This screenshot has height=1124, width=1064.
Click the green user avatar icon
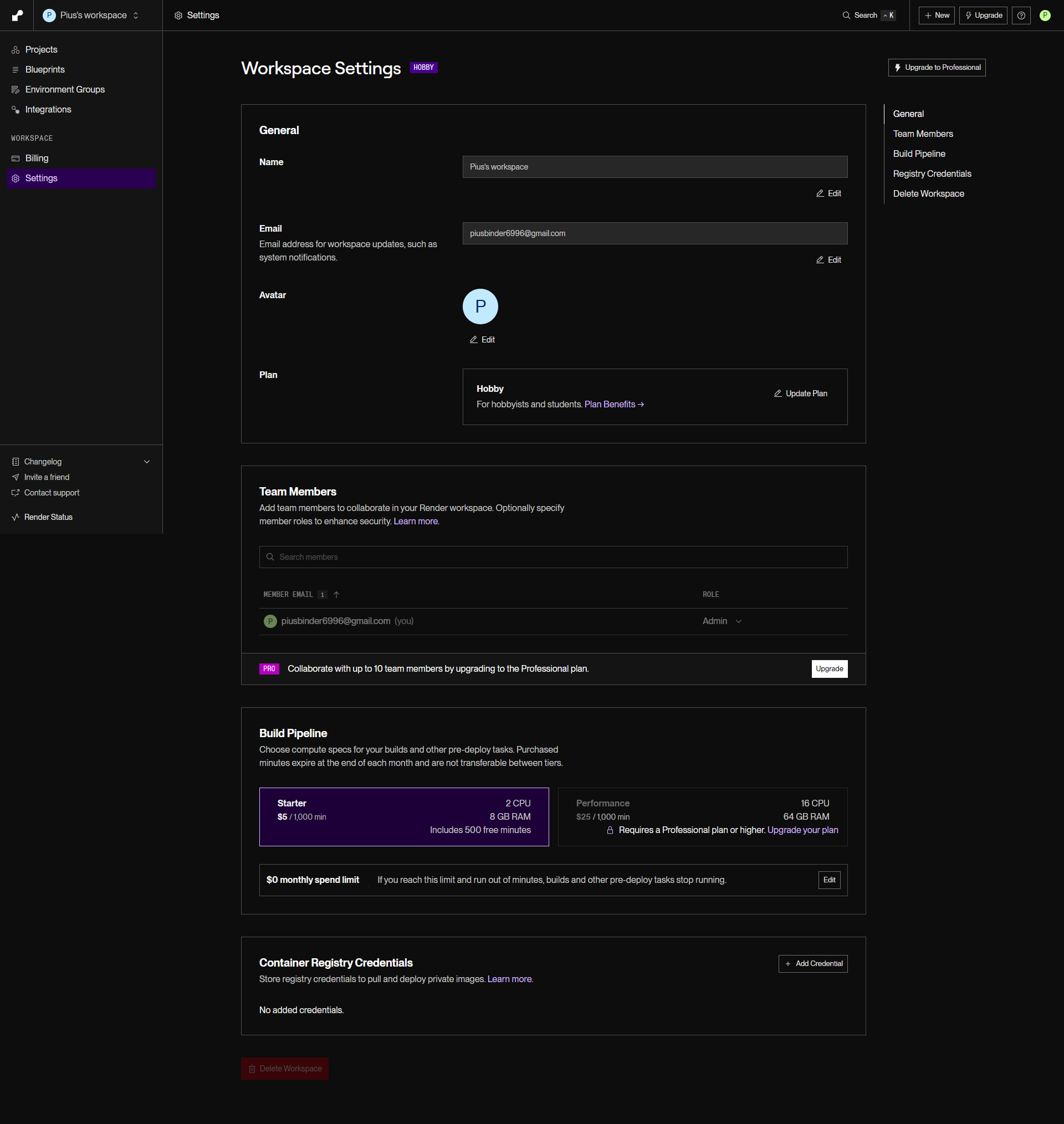1045,16
